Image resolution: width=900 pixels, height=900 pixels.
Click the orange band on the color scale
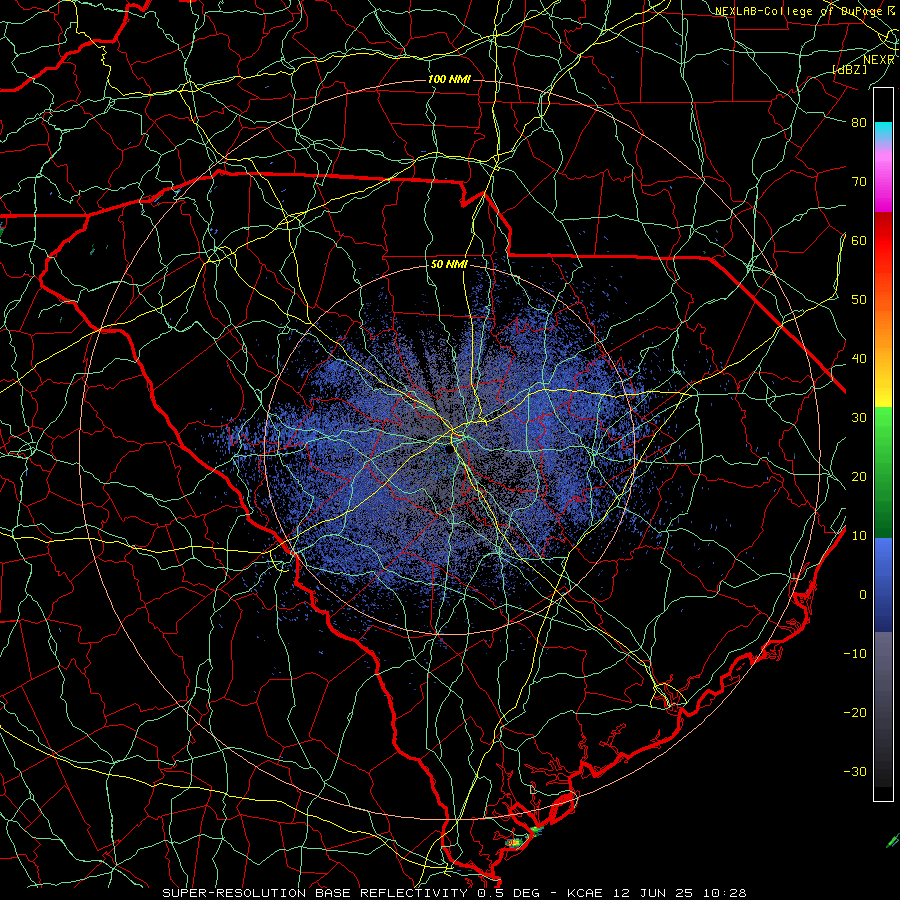883,327
